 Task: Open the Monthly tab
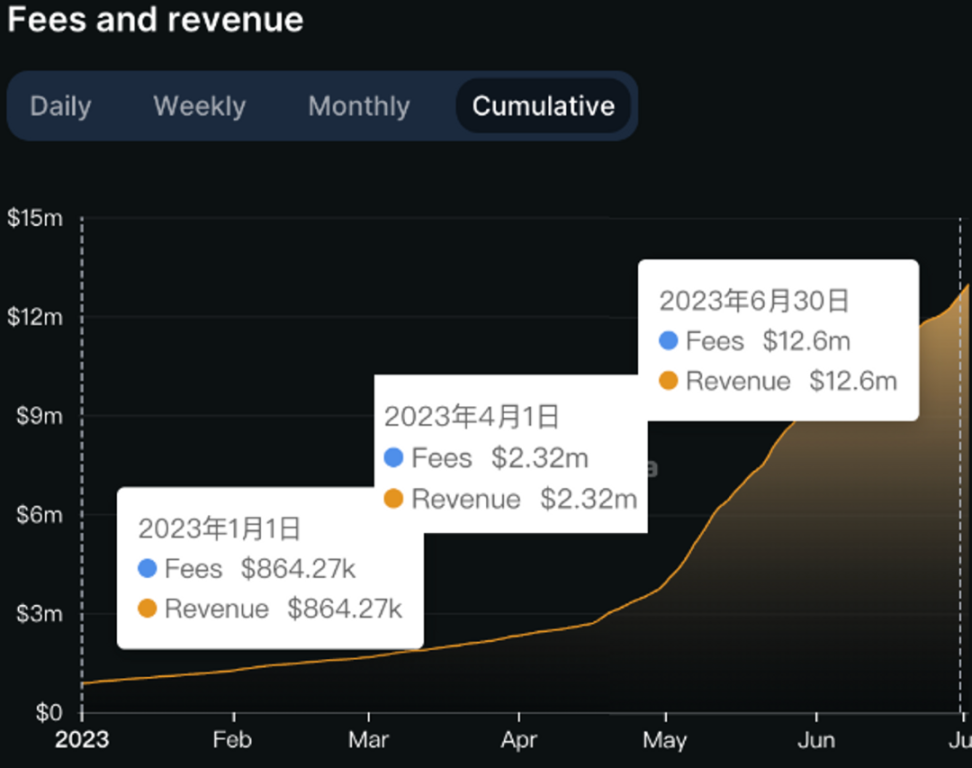(x=359, y=106)
